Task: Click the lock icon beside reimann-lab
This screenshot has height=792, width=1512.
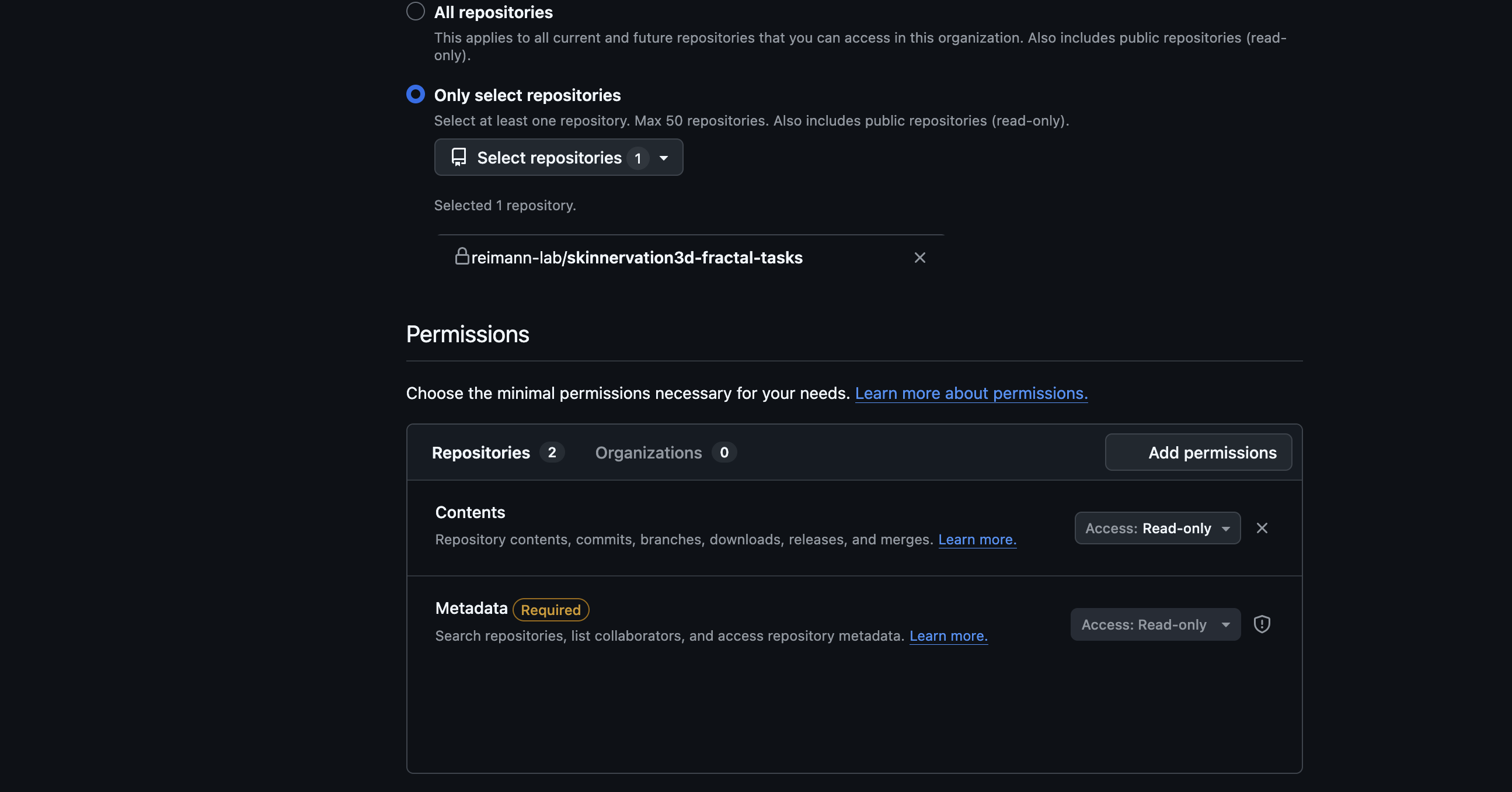Action: click(462, 256)
